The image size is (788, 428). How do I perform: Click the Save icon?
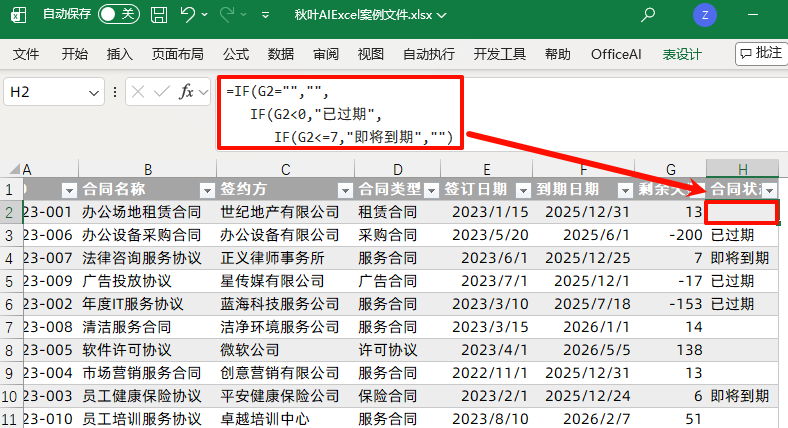(x=159, y=15)
